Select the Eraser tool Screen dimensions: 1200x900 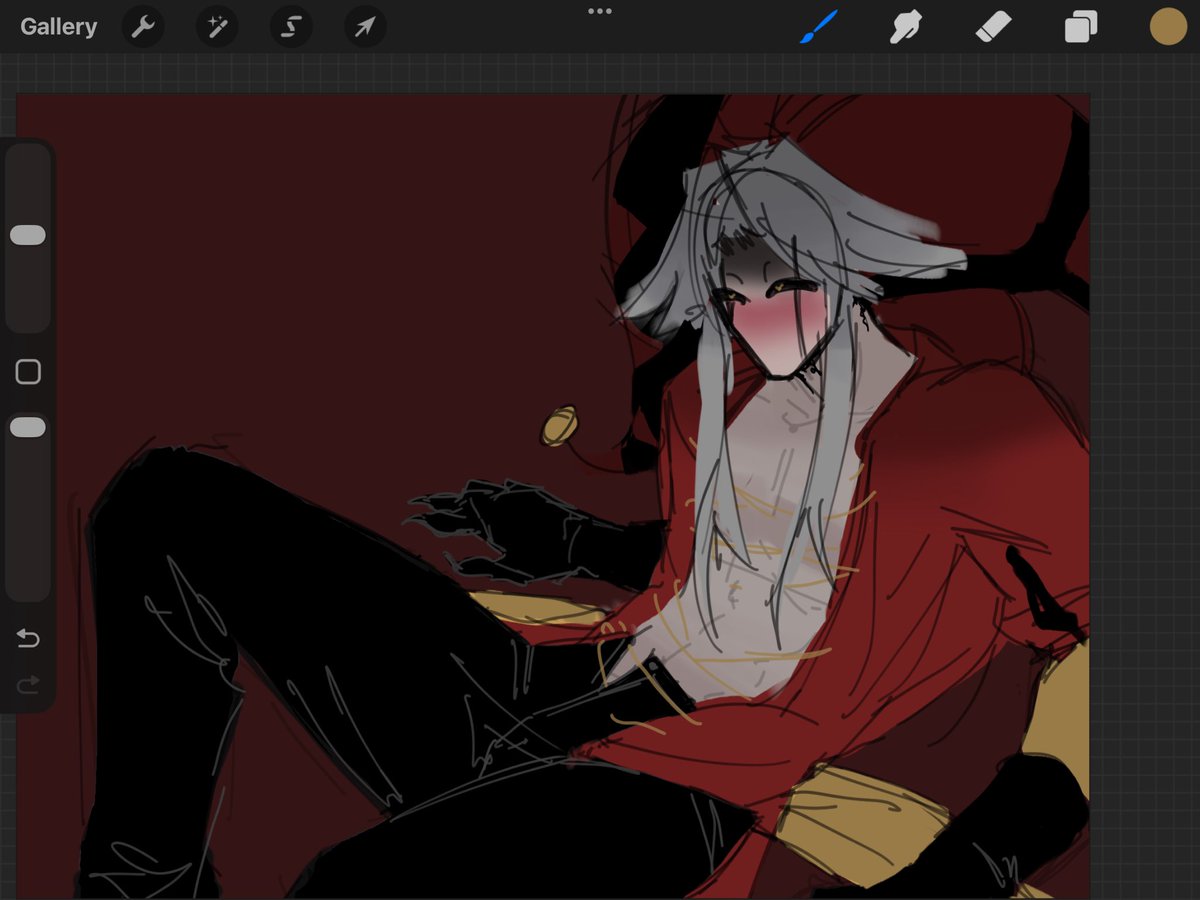[993, 27]
